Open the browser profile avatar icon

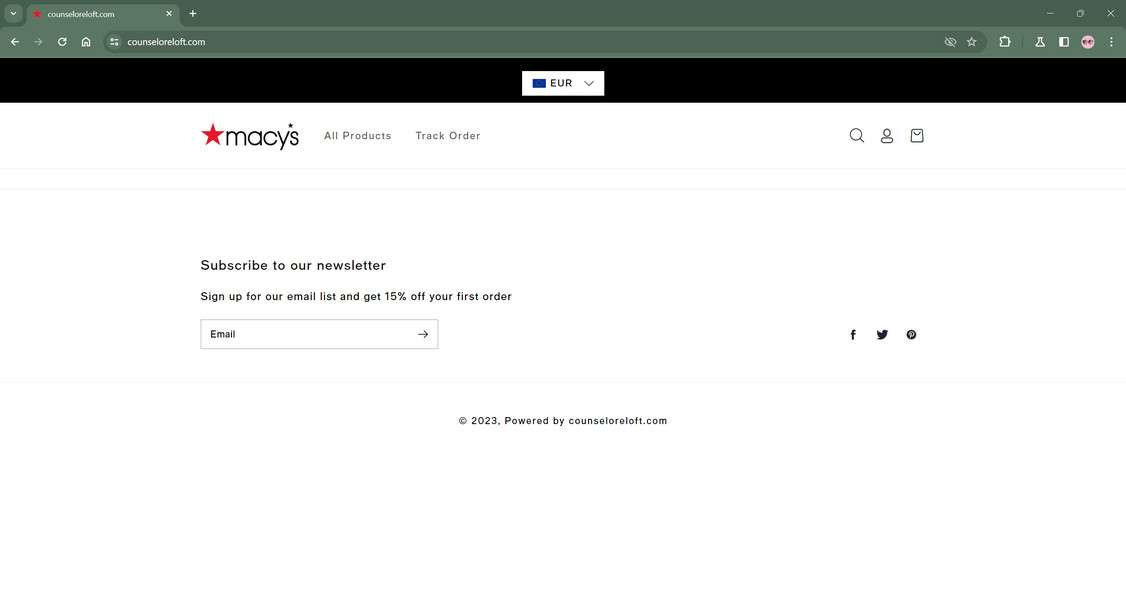[x=1087, y=42]
